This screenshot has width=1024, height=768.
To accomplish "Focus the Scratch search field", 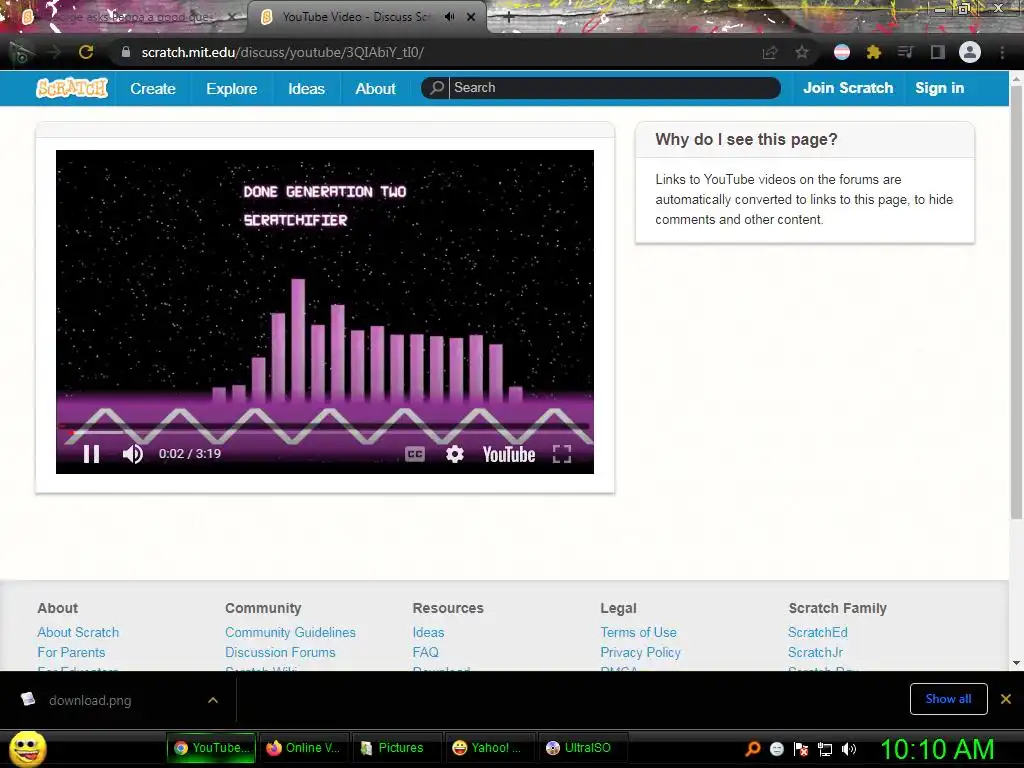I will tap(614, 88).
